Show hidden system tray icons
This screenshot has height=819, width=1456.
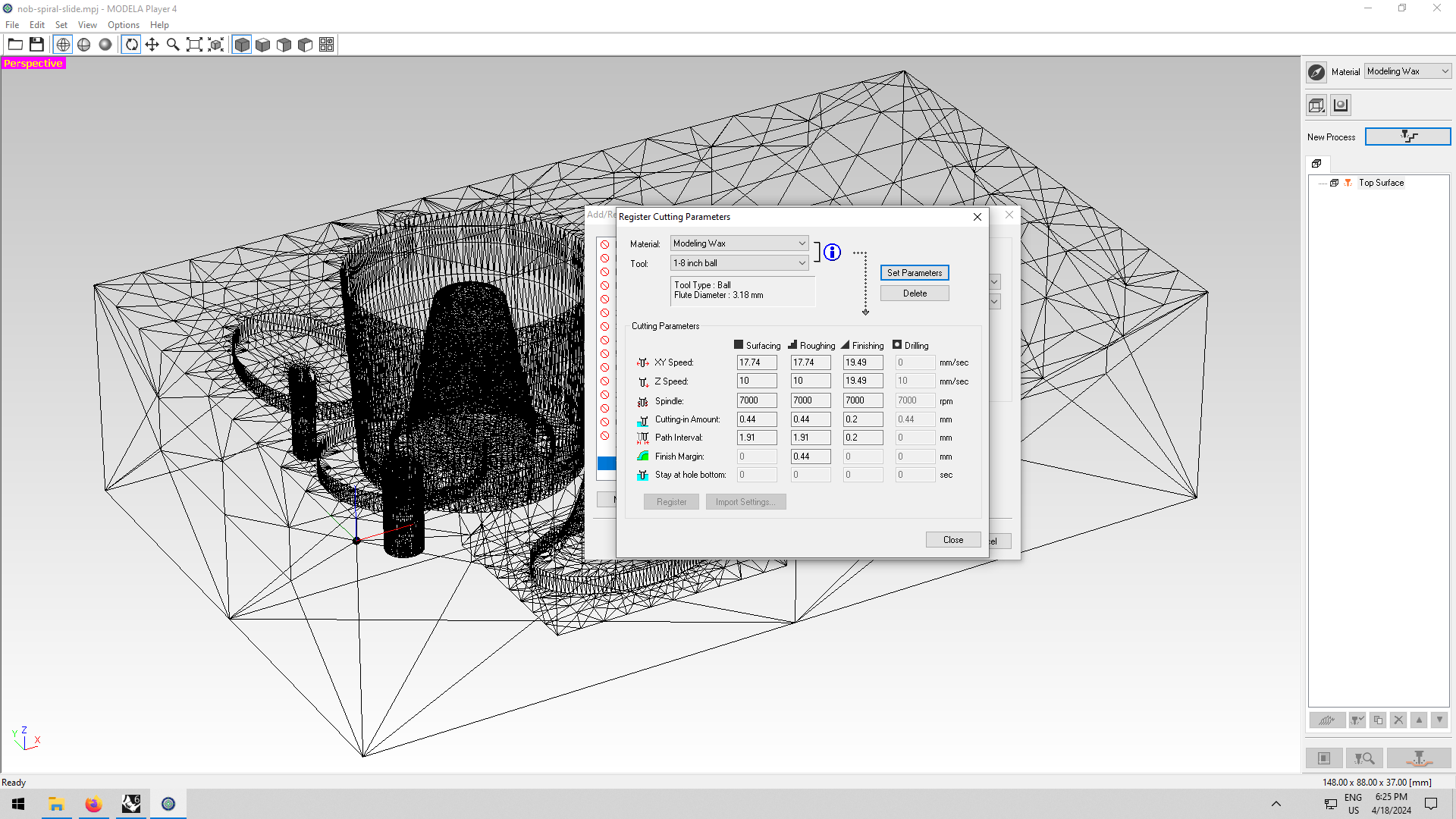[1276, 804]
